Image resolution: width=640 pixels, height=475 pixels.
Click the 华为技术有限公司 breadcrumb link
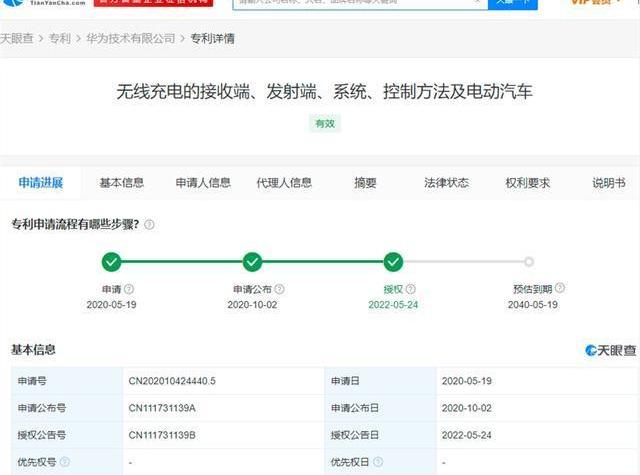click(131, 38)
